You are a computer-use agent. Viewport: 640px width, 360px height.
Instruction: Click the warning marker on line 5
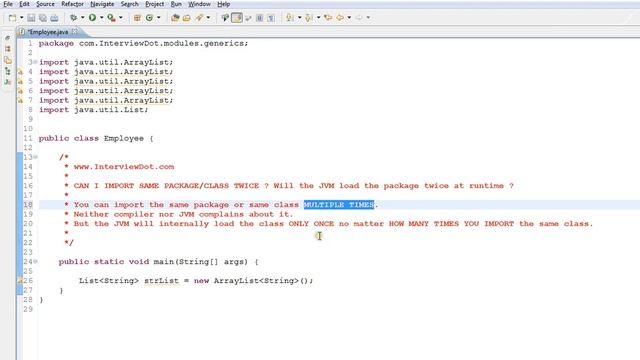point(20,81)
